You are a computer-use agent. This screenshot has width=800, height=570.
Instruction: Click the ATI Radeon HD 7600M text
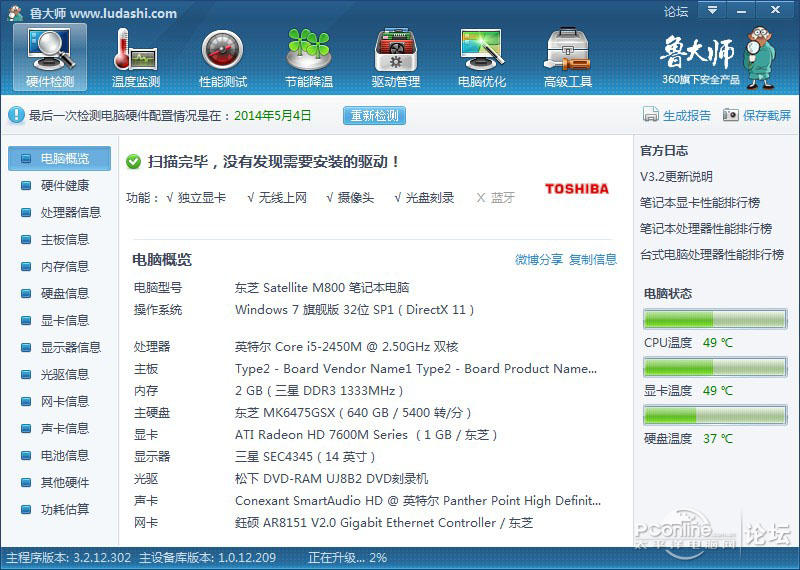[x=366, y=435]
